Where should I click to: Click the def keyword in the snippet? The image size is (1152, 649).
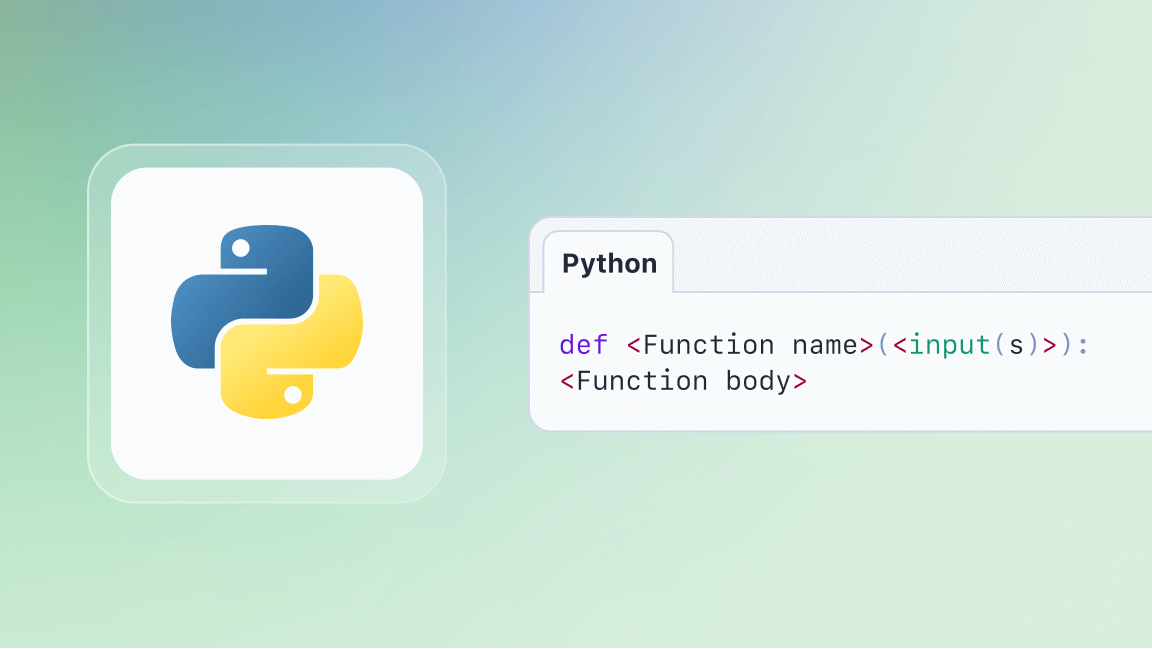(583, 345)
